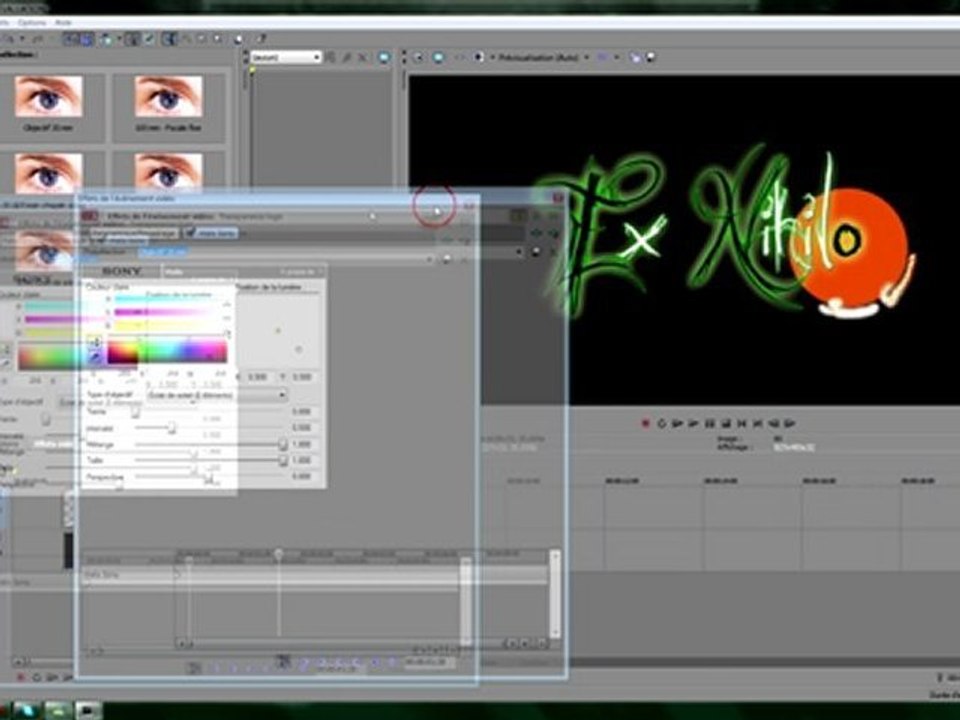
Task: Click the previous frame button under the preview
Action: pos(773,423)
